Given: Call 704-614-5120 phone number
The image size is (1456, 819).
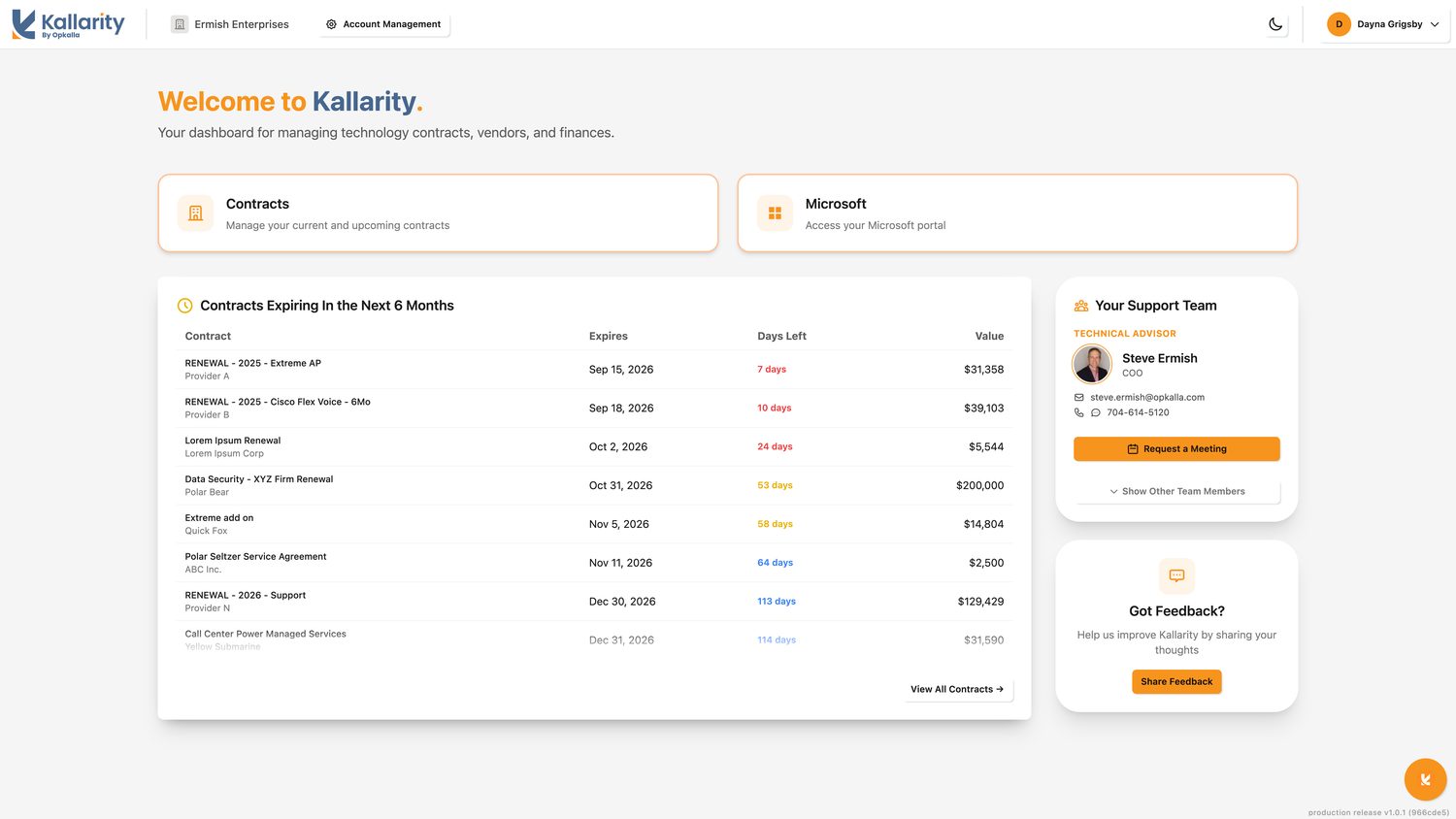Looking at the screenshot, I should pyautogui.click(x=1138, y=412).
